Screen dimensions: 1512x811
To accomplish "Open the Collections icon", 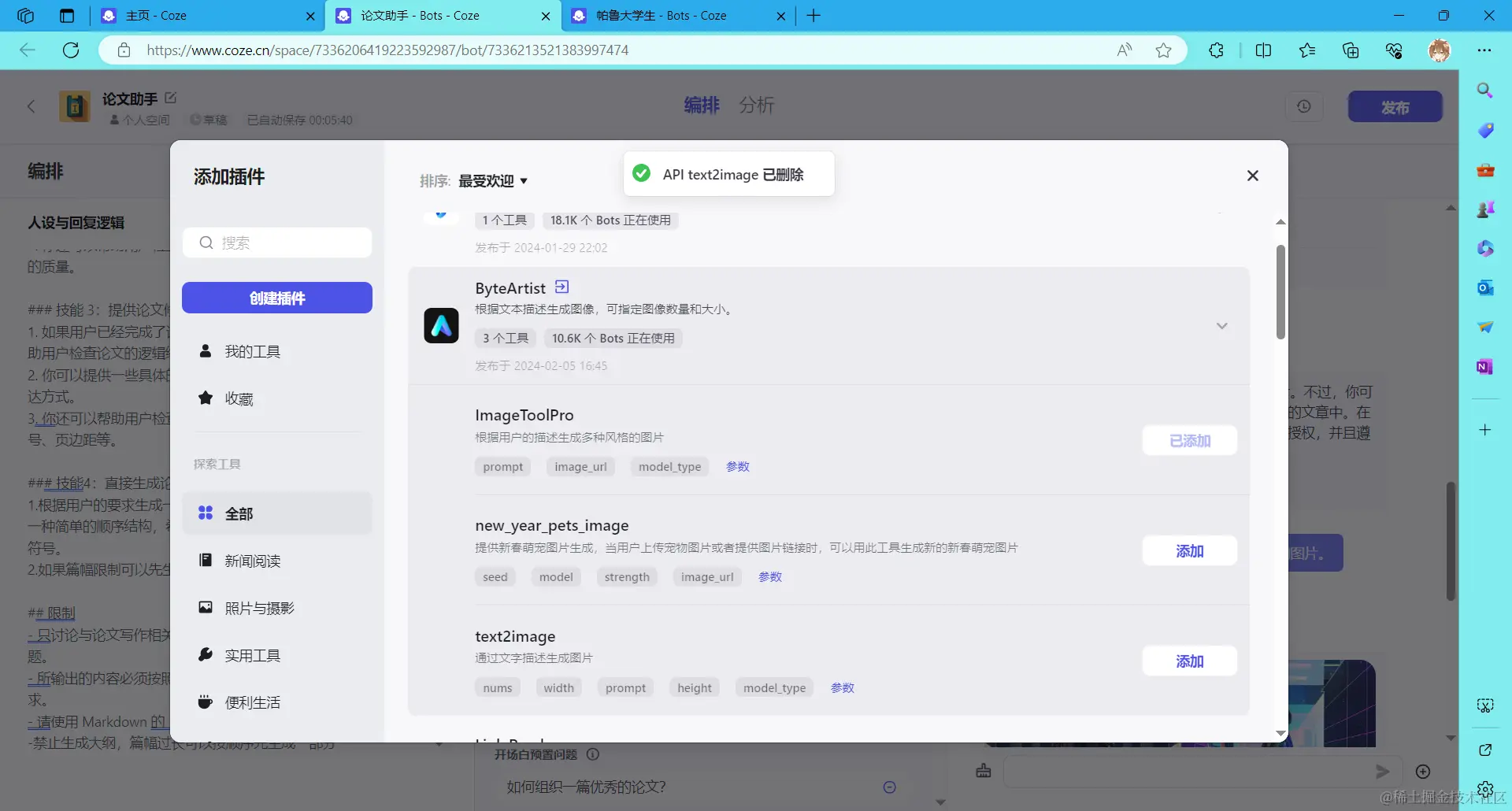I will click(x=1351, y=50).
